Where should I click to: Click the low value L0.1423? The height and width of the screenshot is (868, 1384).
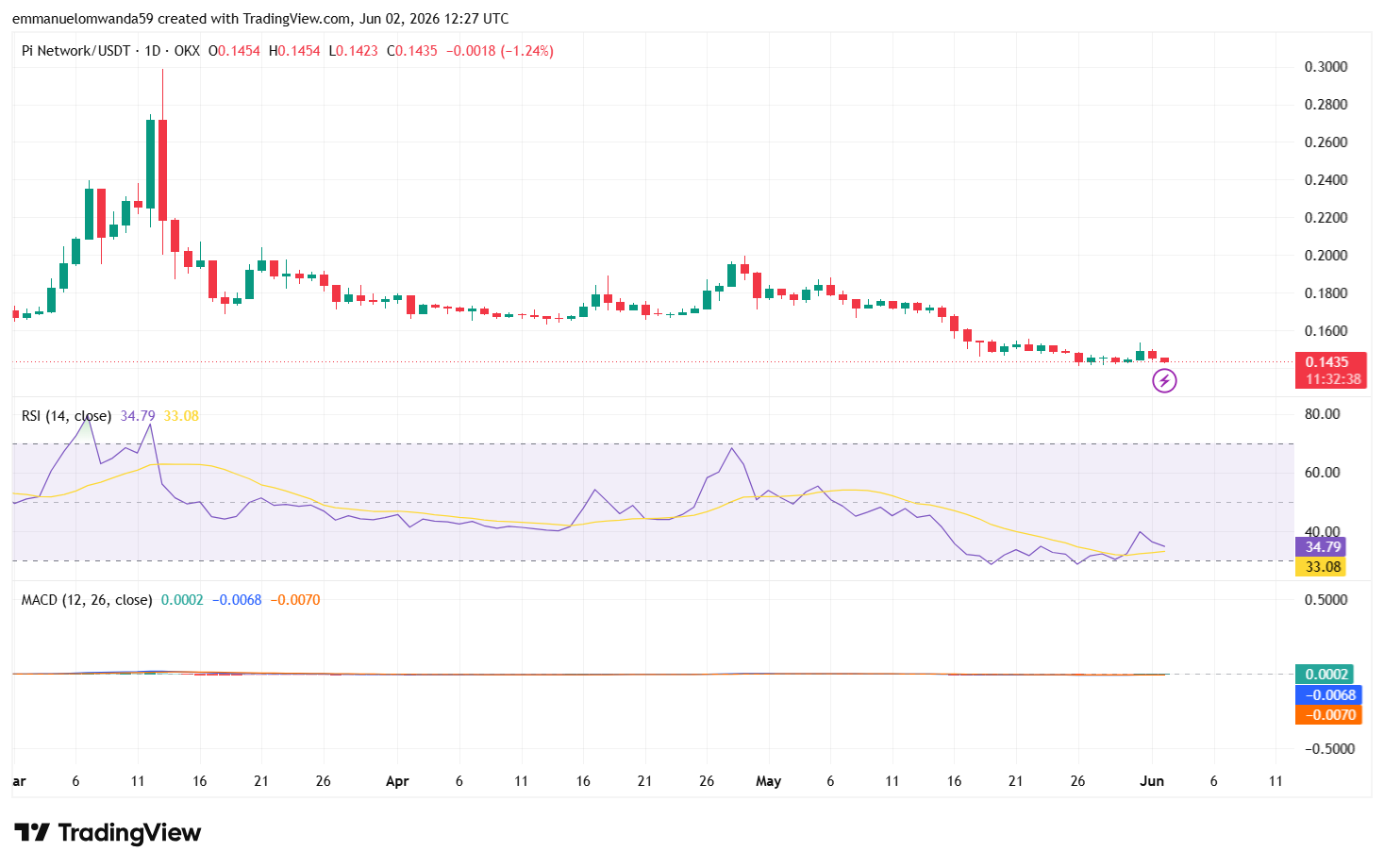353,51
